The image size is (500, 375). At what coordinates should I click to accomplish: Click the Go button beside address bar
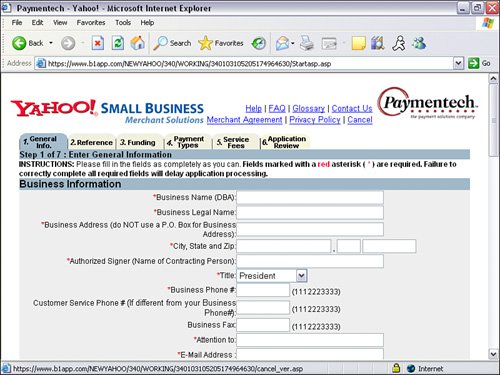(479, 63)
